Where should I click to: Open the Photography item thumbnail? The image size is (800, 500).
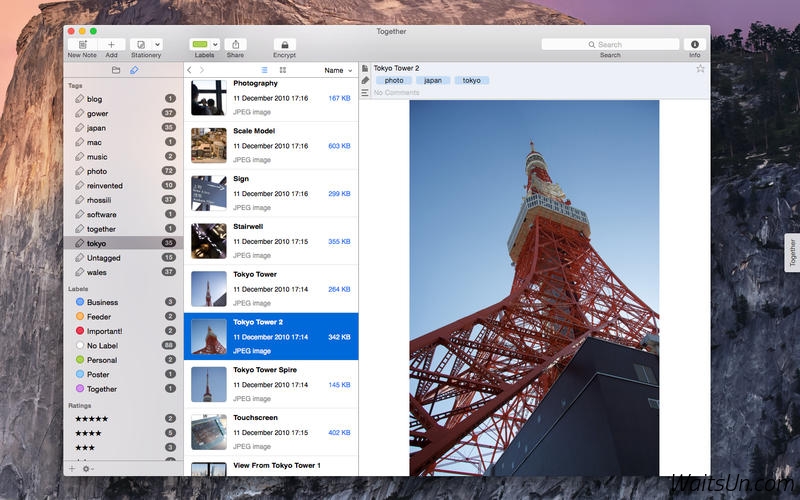pos(209,97)
